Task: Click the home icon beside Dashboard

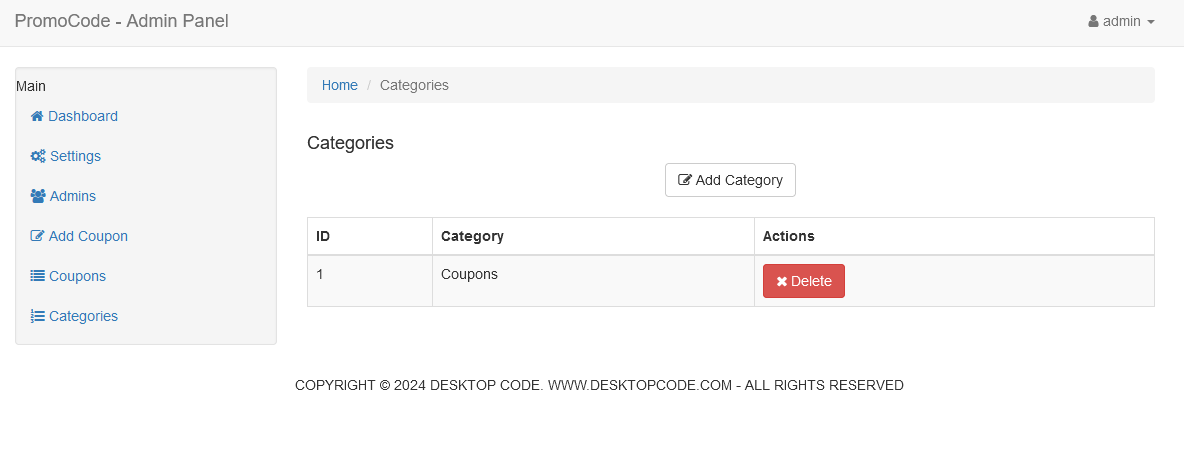Action: pos(37,116)
